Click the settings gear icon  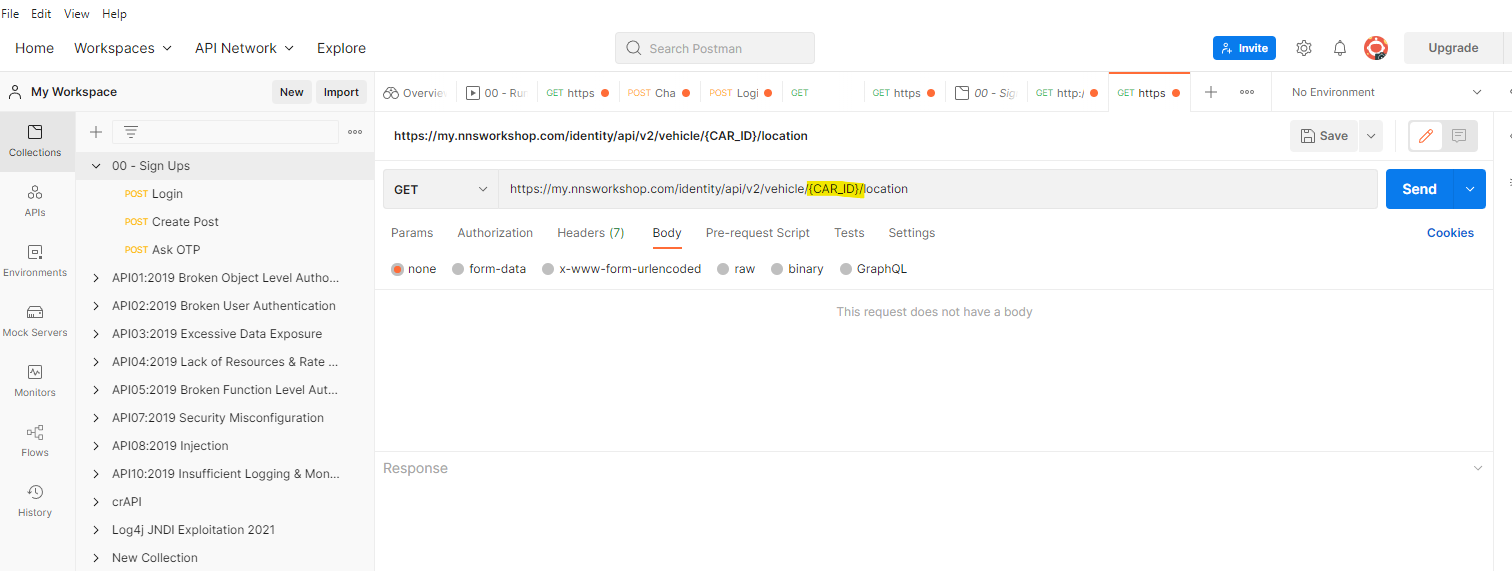coord(1304,48)
